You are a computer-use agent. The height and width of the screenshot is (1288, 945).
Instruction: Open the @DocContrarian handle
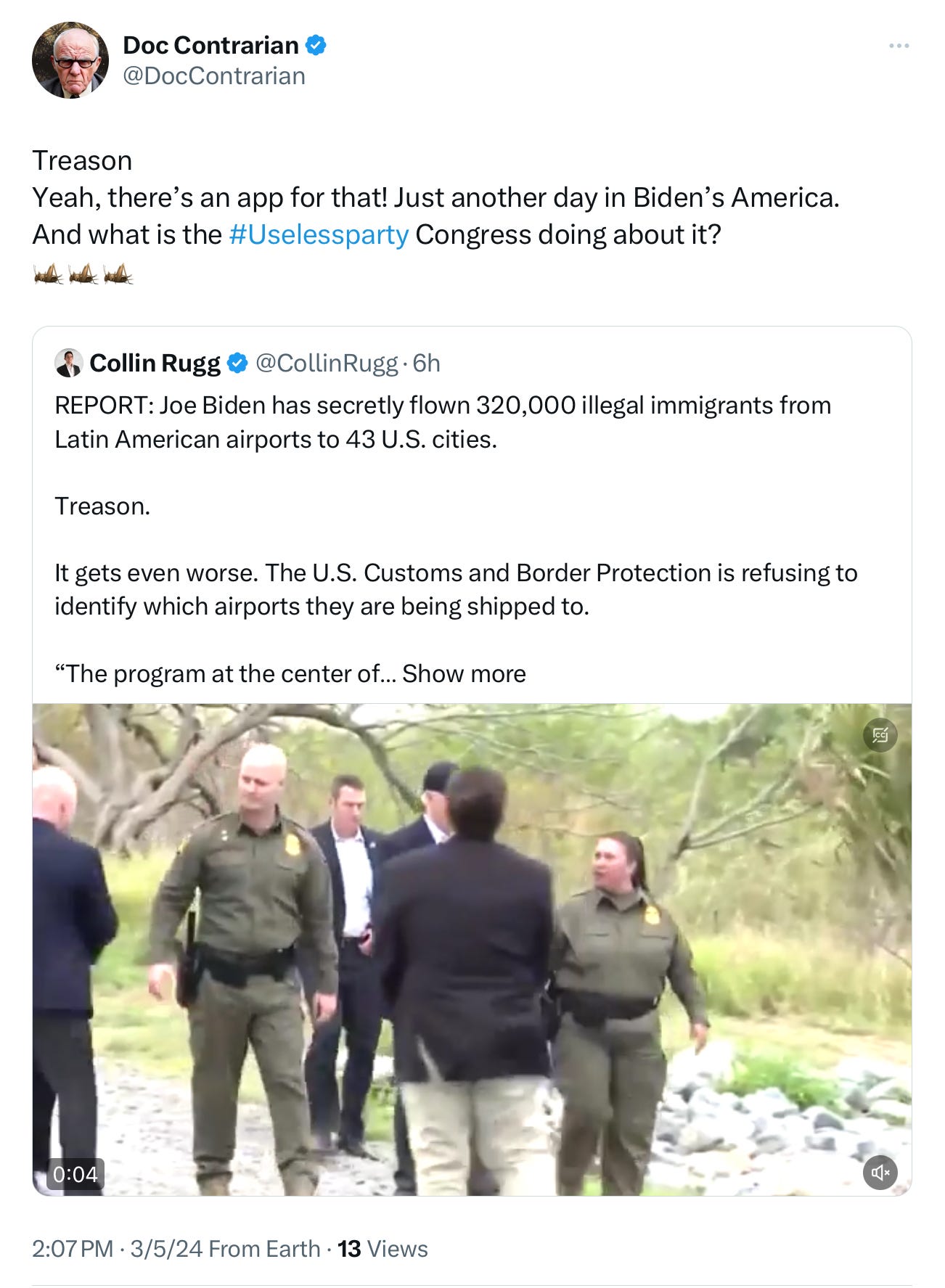[214, 75]
